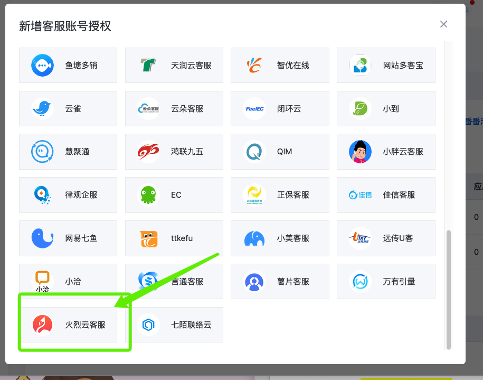Choose the green octopus EC card
The height and width of the screenshot is (381, 483).
(174, 195)
